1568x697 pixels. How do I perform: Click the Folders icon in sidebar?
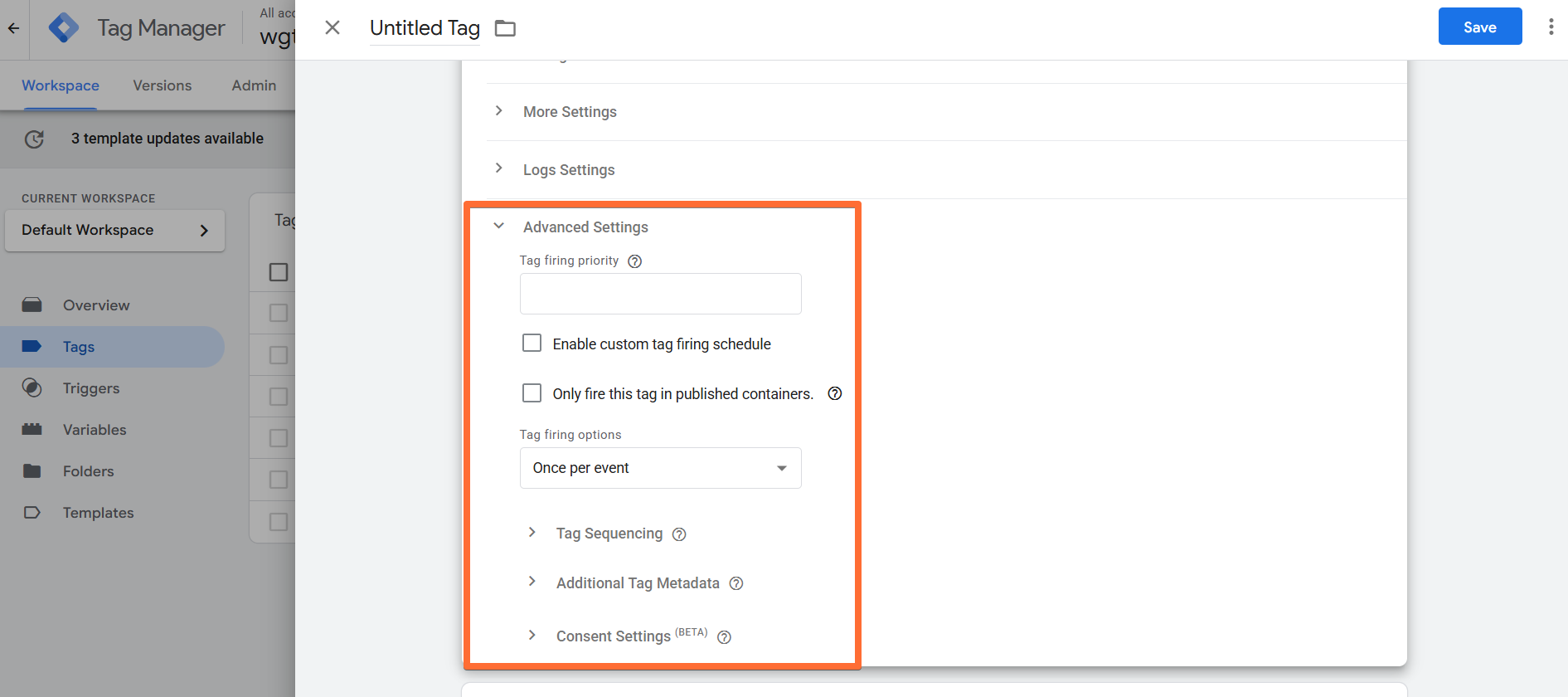[x=32, y=471]
